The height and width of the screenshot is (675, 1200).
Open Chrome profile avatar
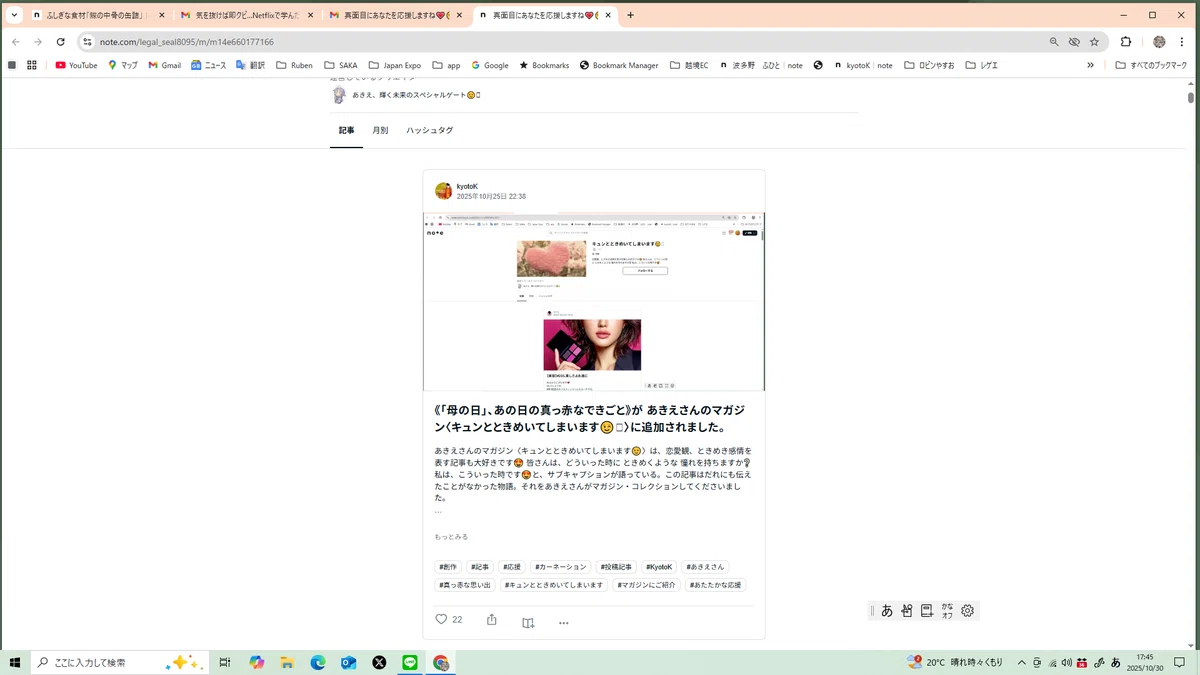1159,42
